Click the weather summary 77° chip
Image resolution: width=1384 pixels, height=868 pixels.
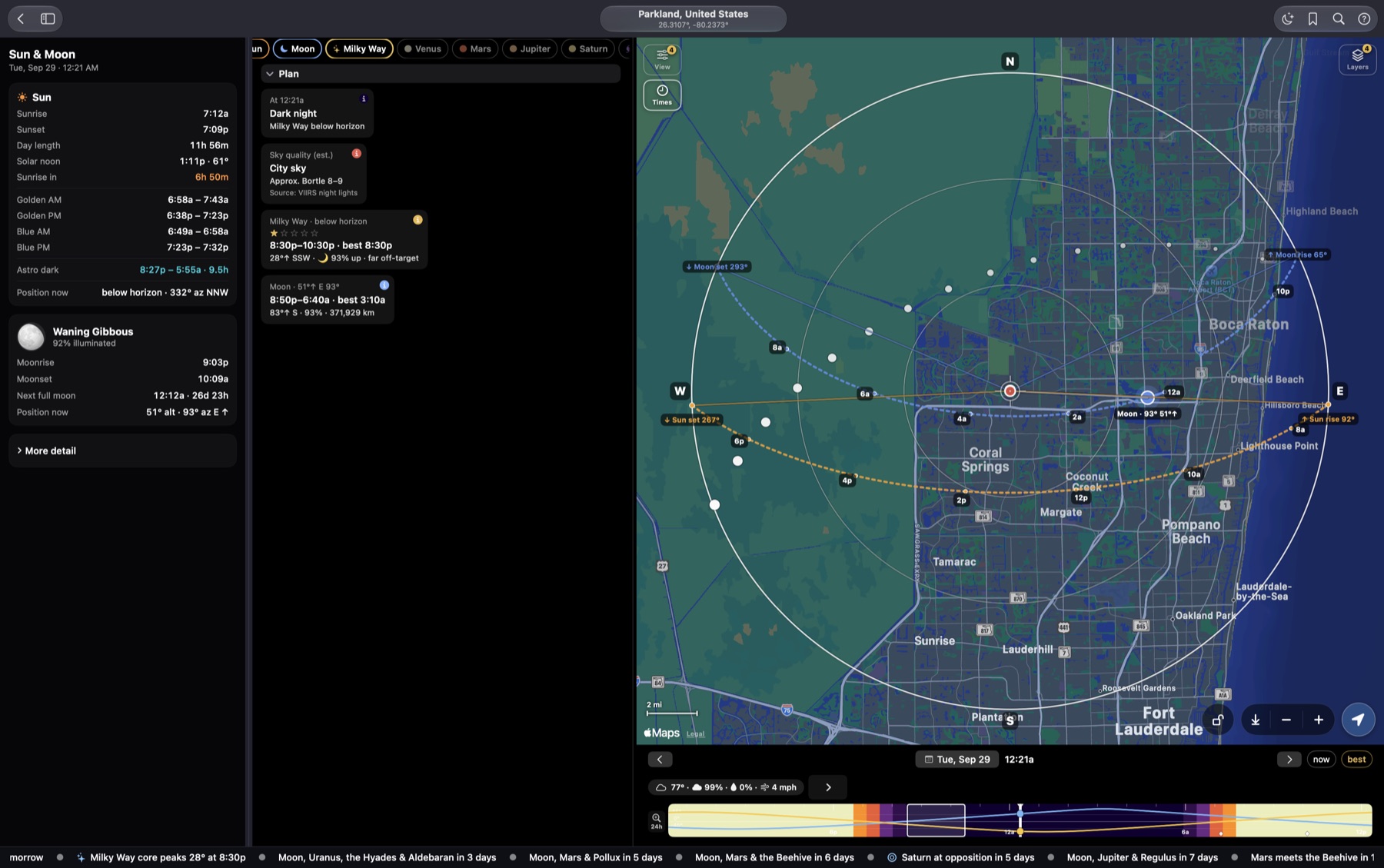[727, 787]
